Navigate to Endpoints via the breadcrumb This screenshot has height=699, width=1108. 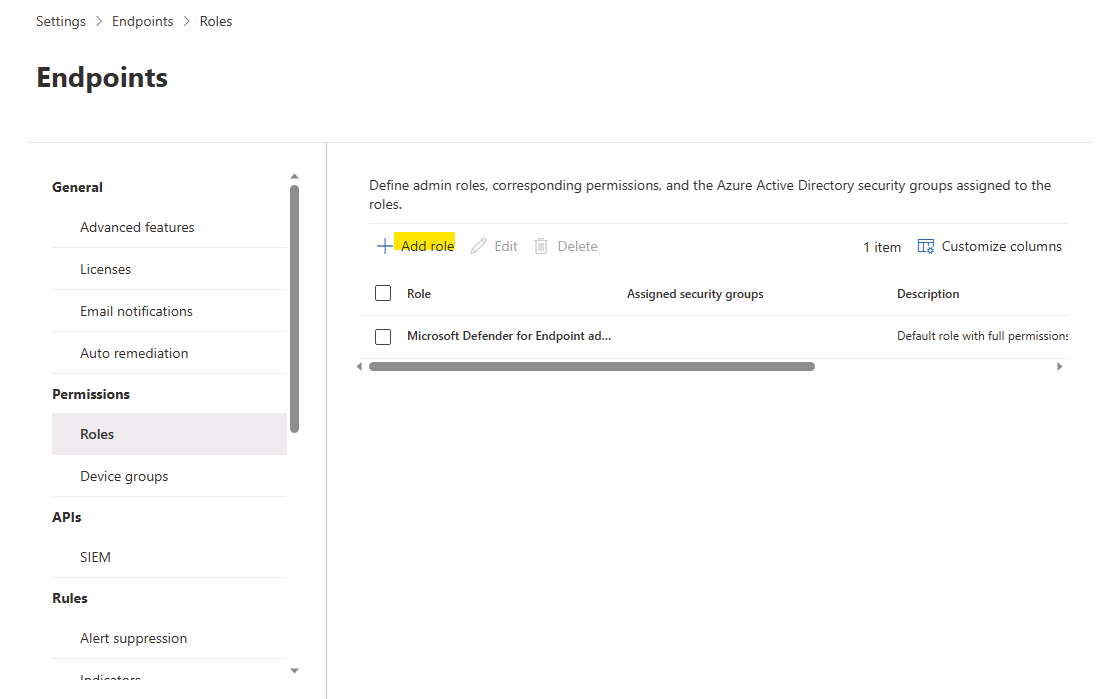pos(142,20)
